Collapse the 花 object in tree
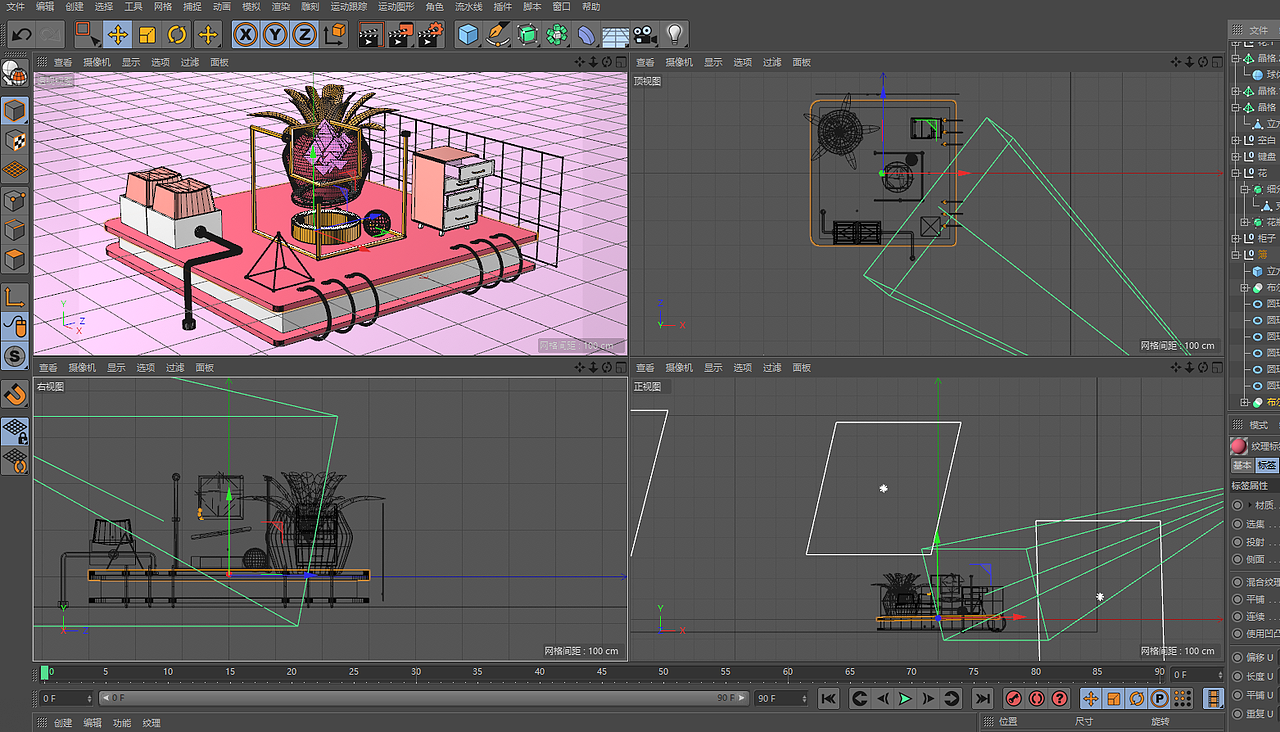Viewport: 1280px width, 732px height. point(1236,173)
